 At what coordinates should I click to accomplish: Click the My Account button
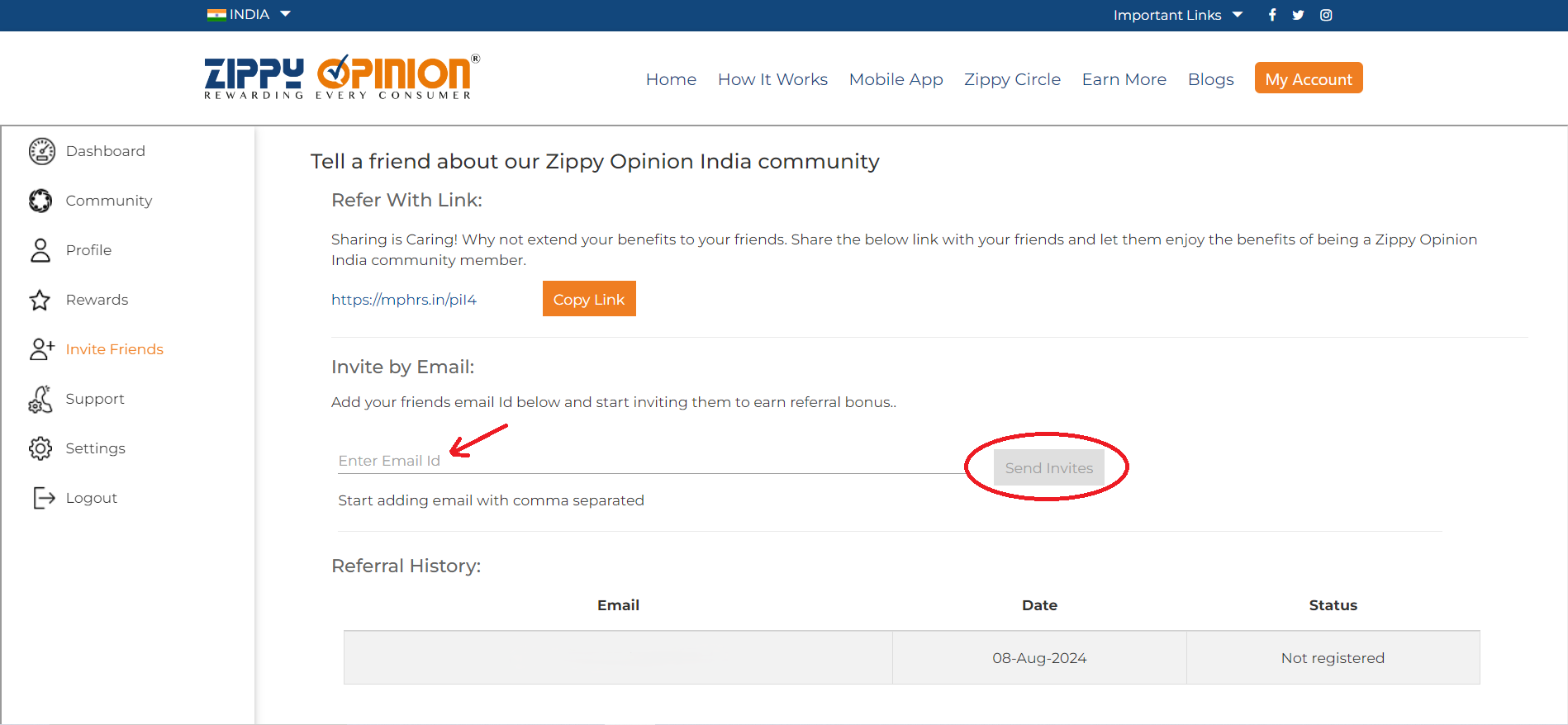pyautogui.click(x=1309, y=78)
